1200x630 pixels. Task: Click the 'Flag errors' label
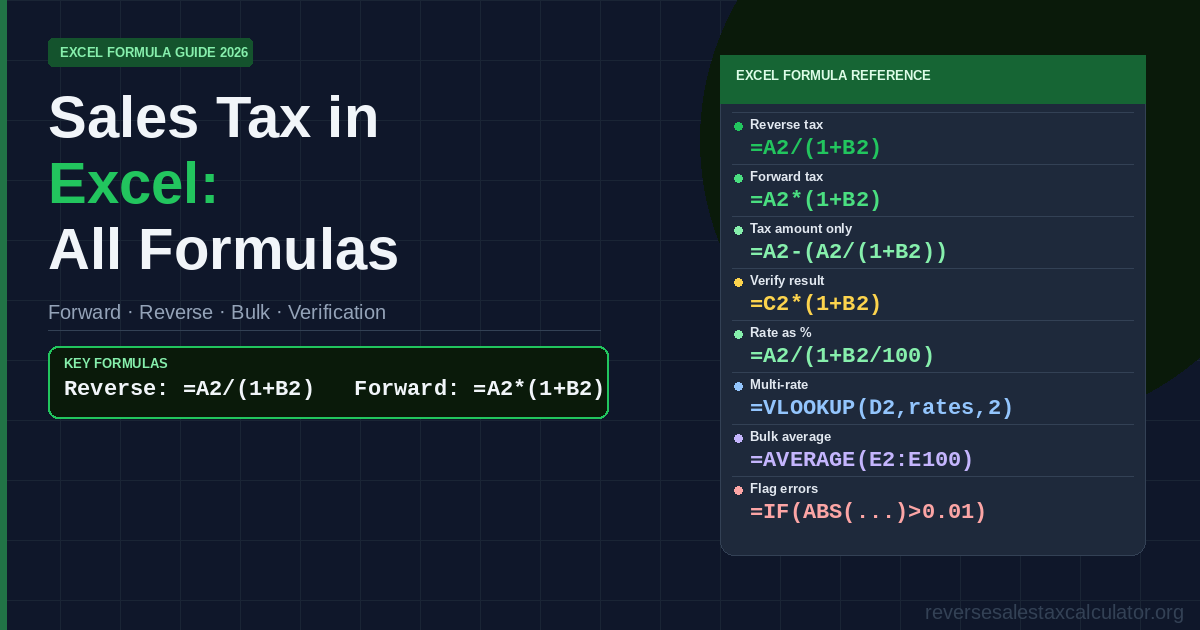tap(784, 489)
